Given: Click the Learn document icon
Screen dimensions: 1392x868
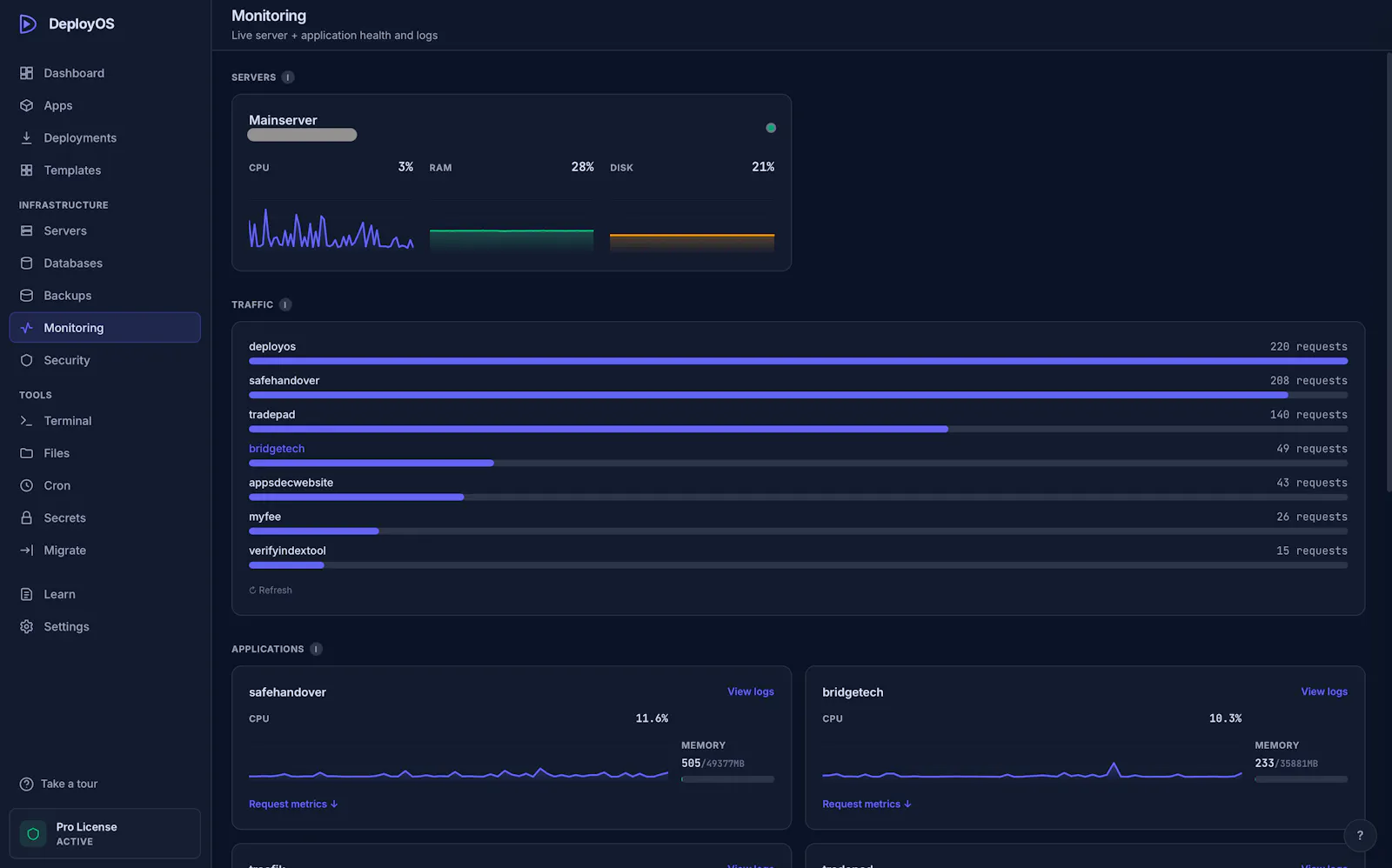Looking at the screenshot, I should 27,594.
